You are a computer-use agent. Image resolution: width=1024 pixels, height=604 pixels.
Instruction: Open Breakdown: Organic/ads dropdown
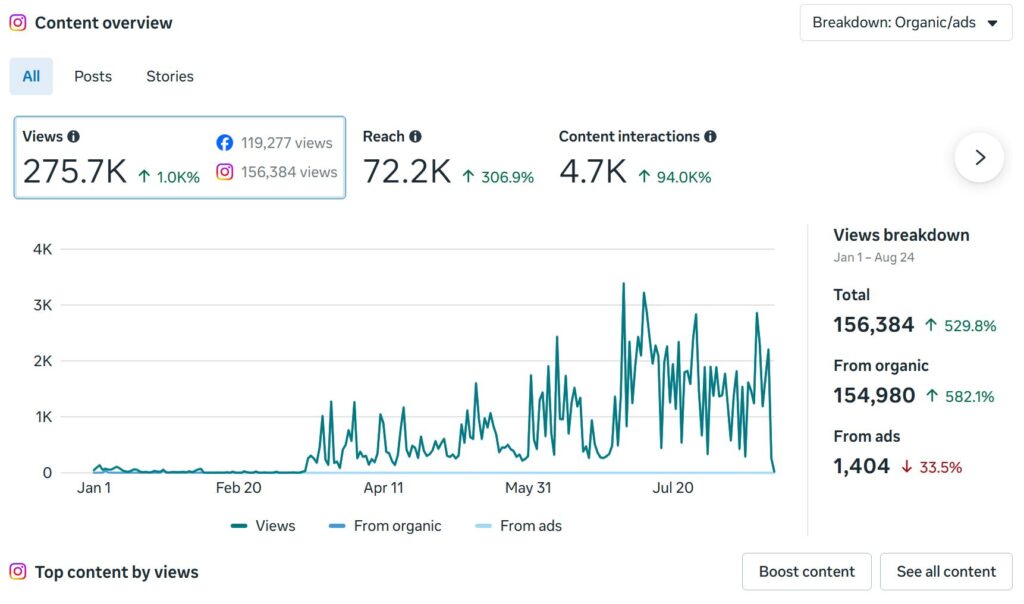point(906,23)
